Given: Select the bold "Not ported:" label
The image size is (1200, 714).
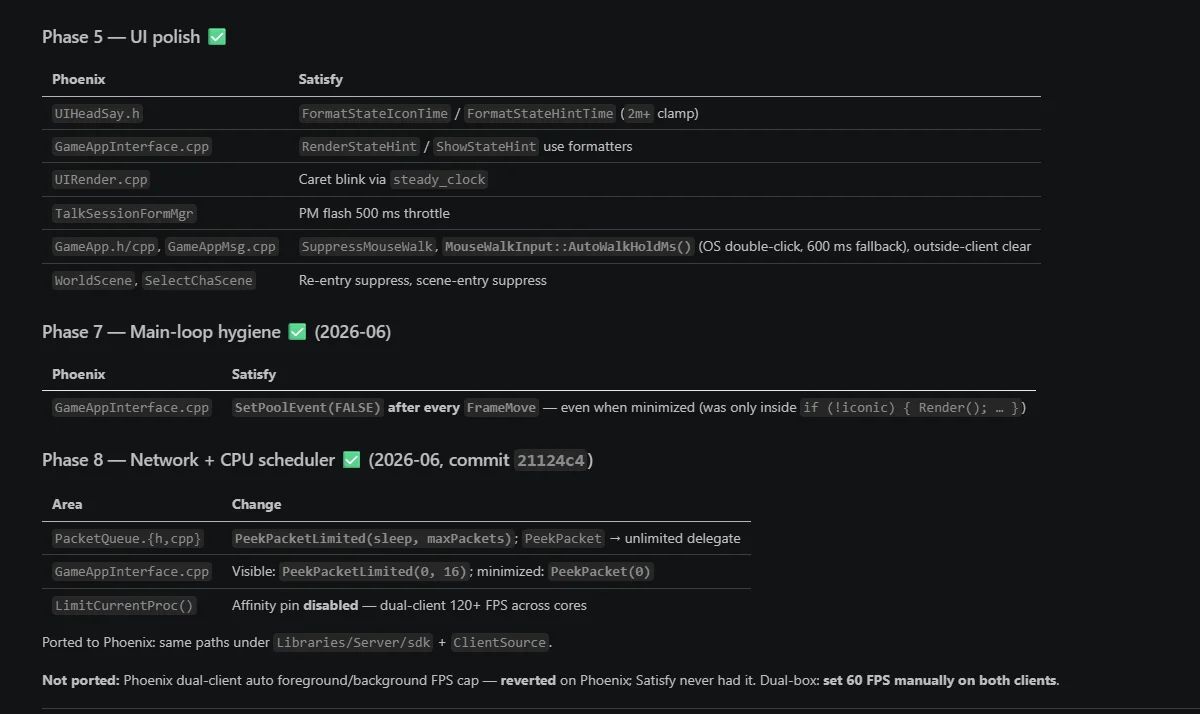Looking at the screenshot, I should click(x=81, y=681).
